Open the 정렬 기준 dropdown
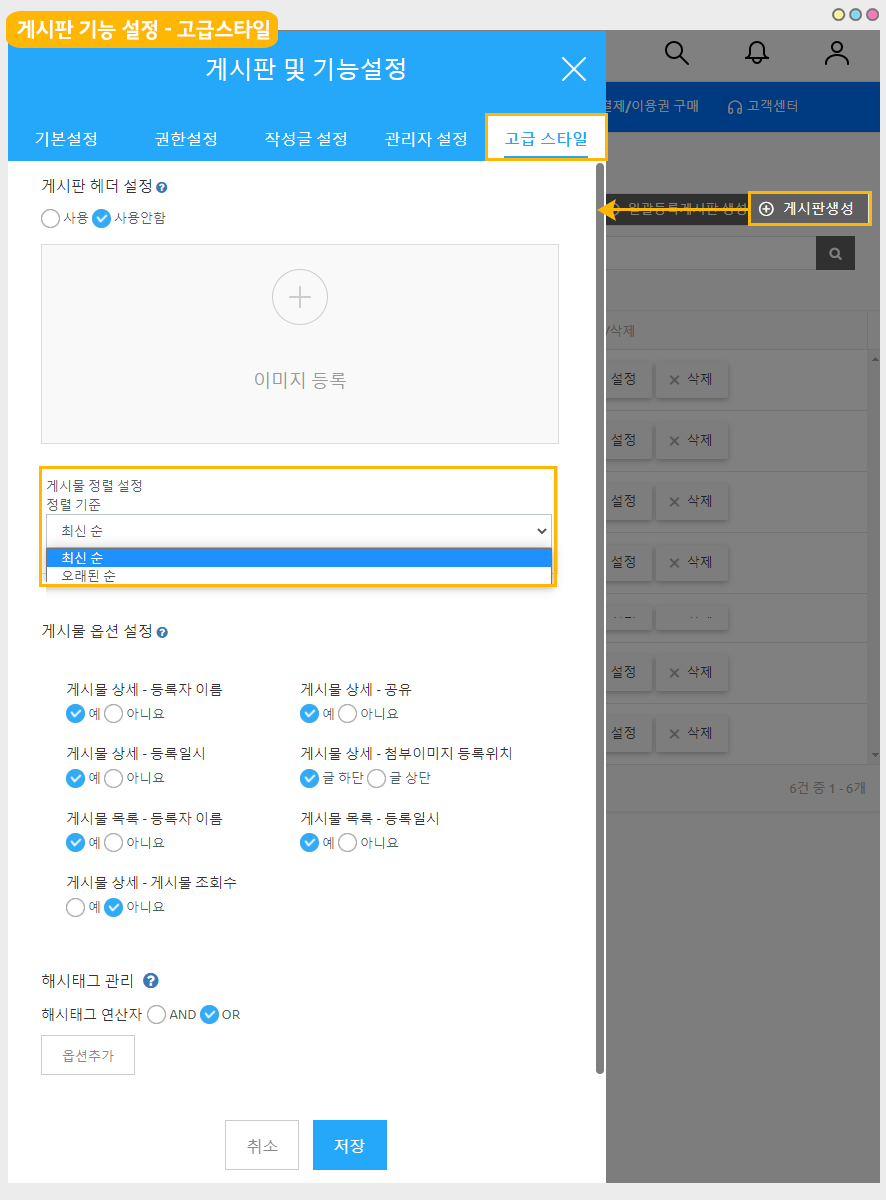This screenshot has width=886, height=1200. coord(298,531)
